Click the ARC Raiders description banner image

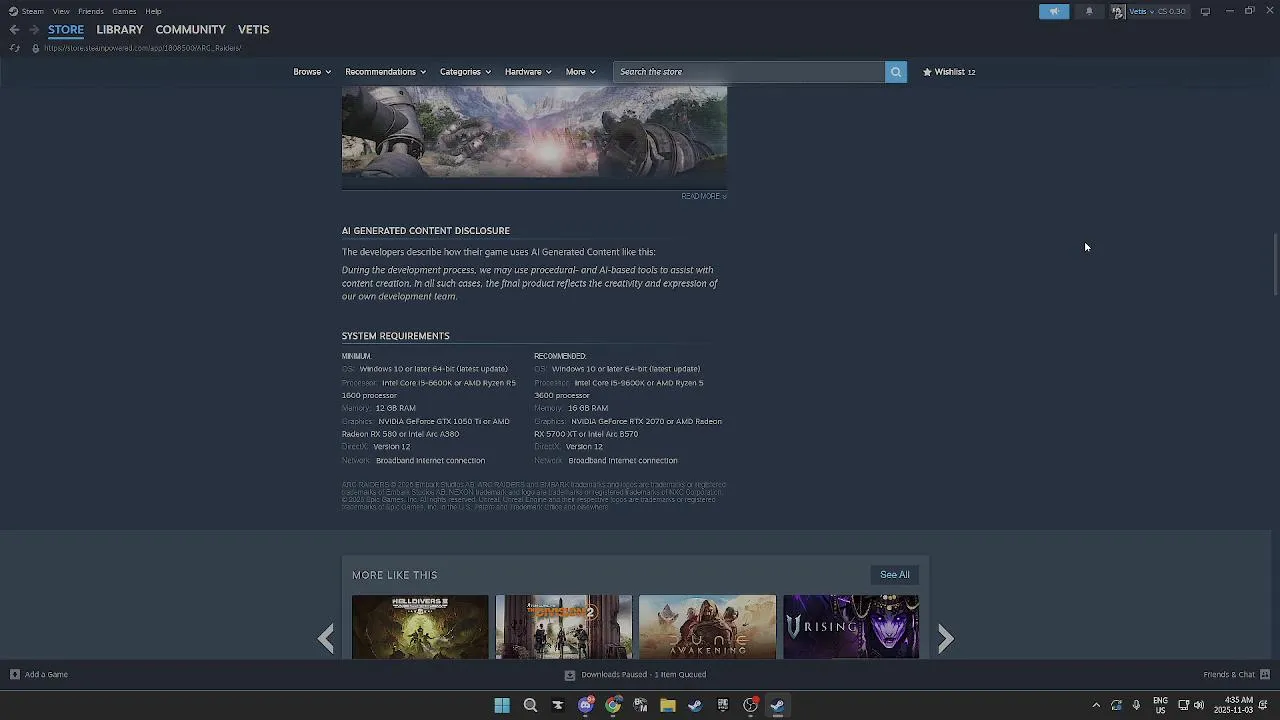[534, 132]
